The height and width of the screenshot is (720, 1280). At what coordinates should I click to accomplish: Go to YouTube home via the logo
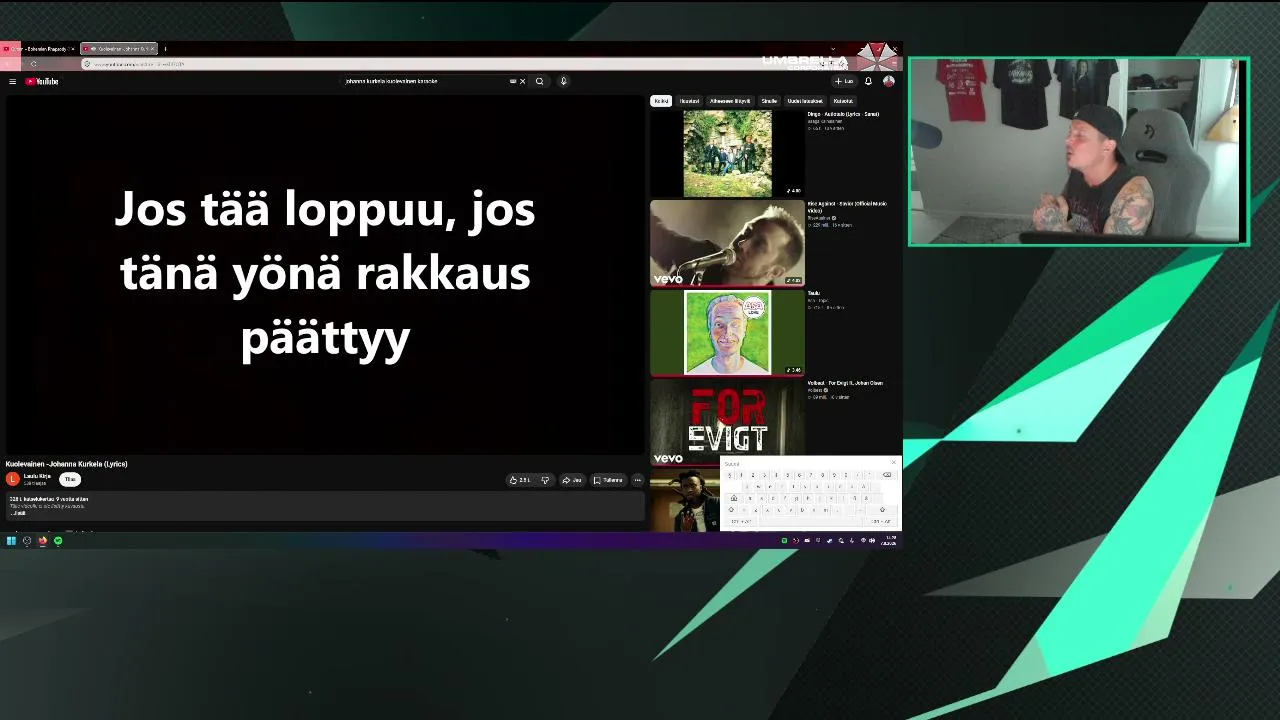point(42,81)
